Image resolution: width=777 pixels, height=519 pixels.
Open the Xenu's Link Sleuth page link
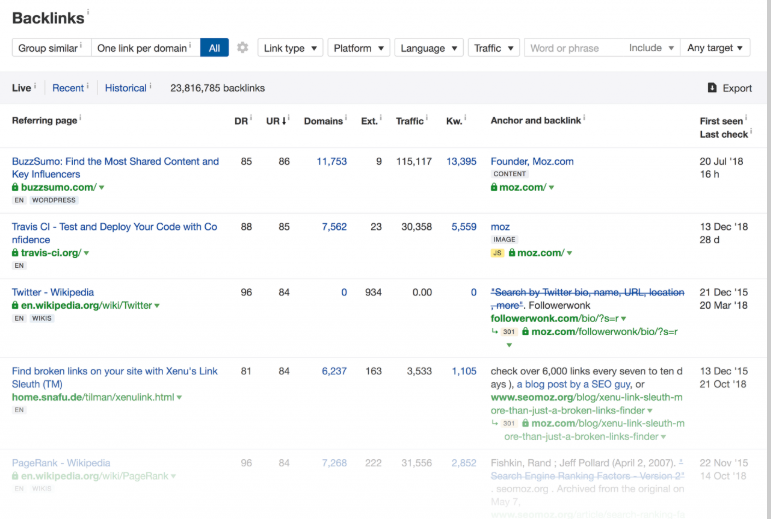[x=114, y=377]
